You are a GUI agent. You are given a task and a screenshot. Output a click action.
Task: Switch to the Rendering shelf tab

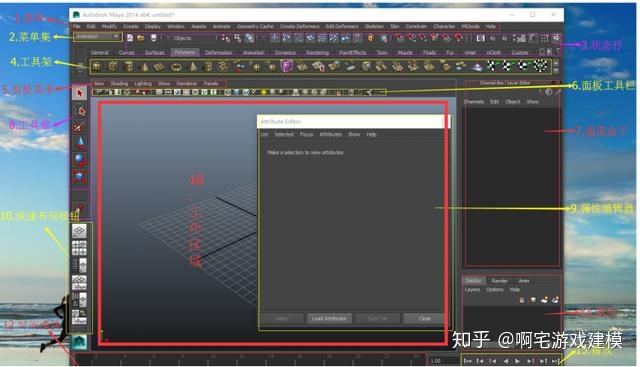click(x=318, y=53)
